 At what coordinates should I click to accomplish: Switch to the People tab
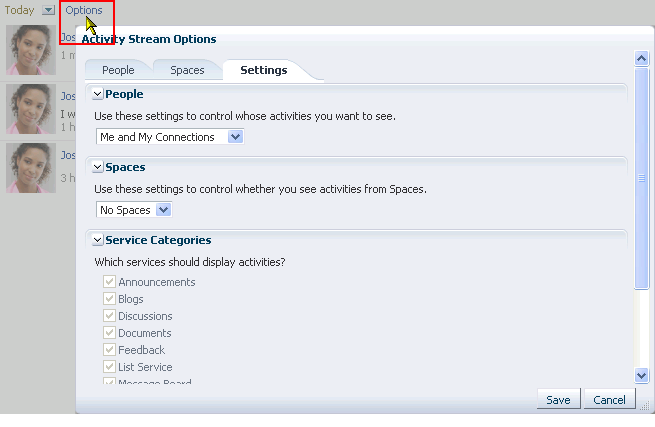[x=118, y=70]
